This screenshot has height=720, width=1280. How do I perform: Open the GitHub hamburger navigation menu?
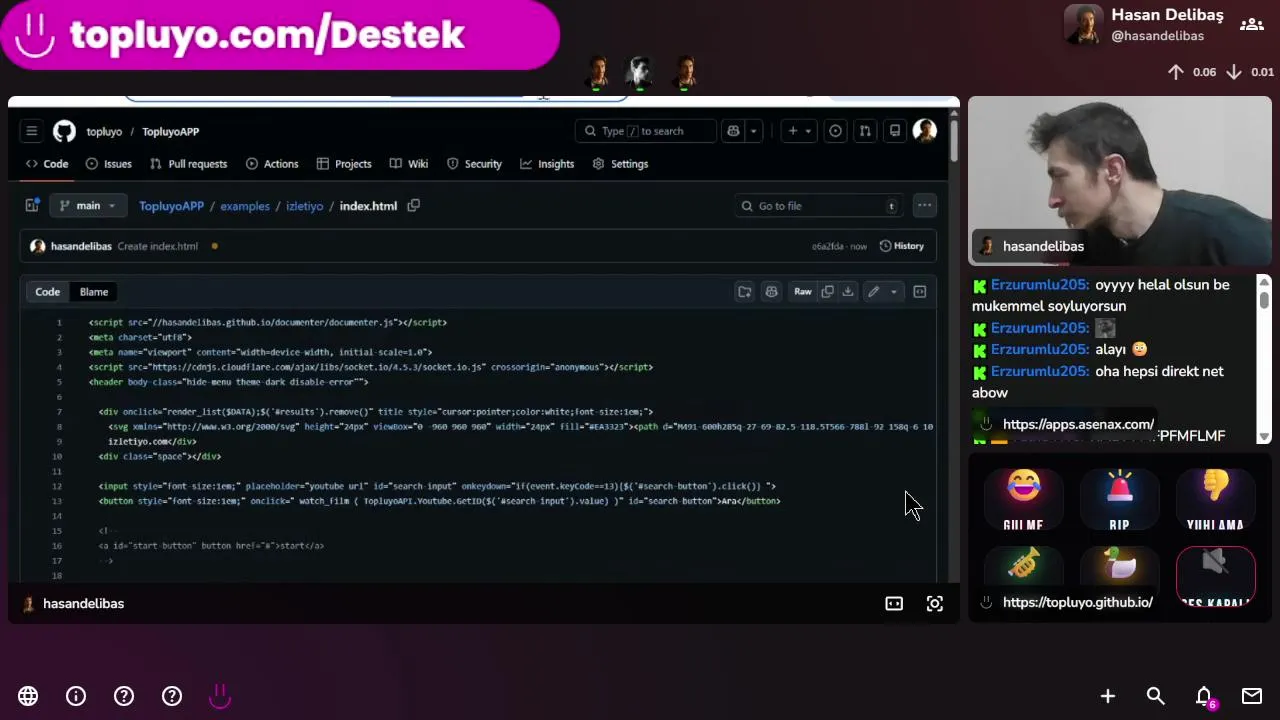32,131
